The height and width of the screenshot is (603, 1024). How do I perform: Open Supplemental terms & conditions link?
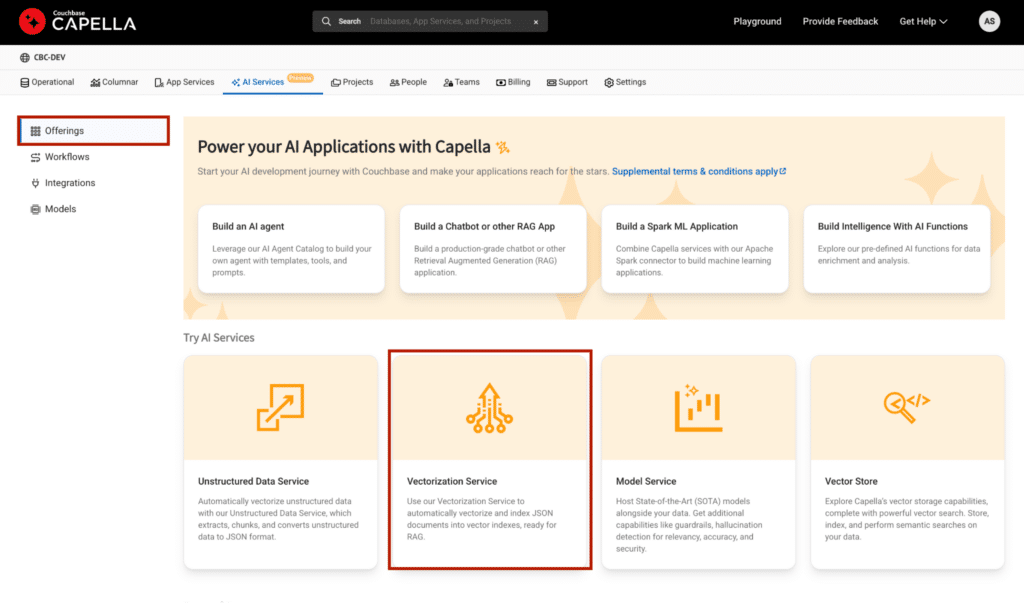[695, 171]
